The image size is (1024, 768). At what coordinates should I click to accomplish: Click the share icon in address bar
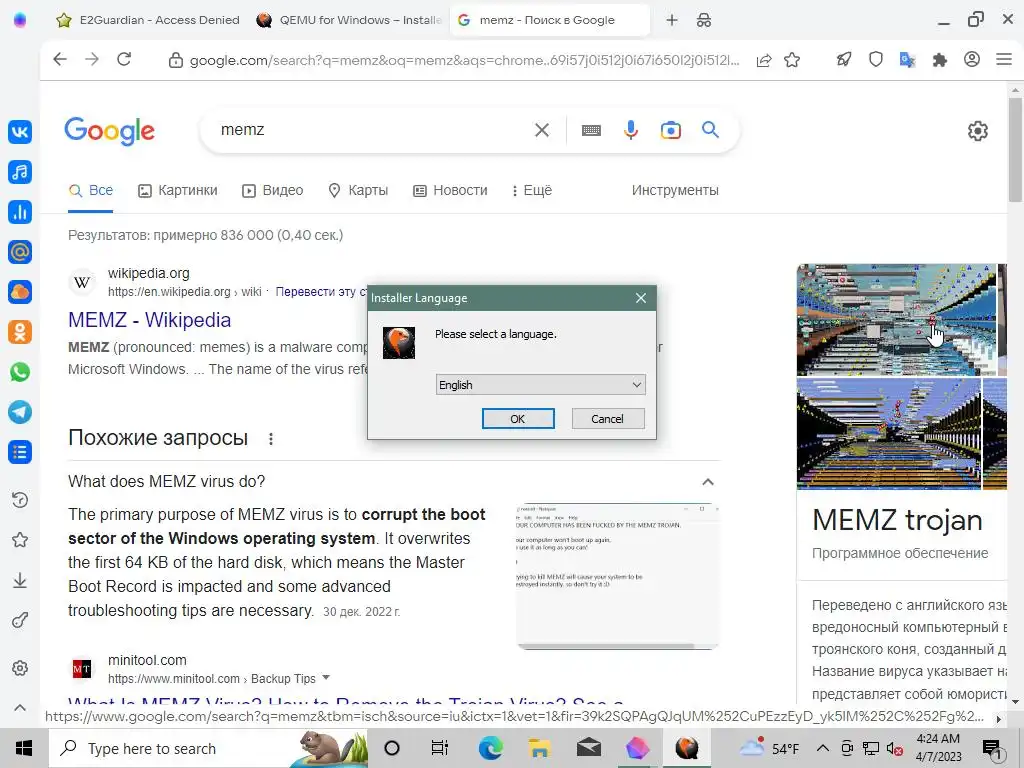pos(763,60)
